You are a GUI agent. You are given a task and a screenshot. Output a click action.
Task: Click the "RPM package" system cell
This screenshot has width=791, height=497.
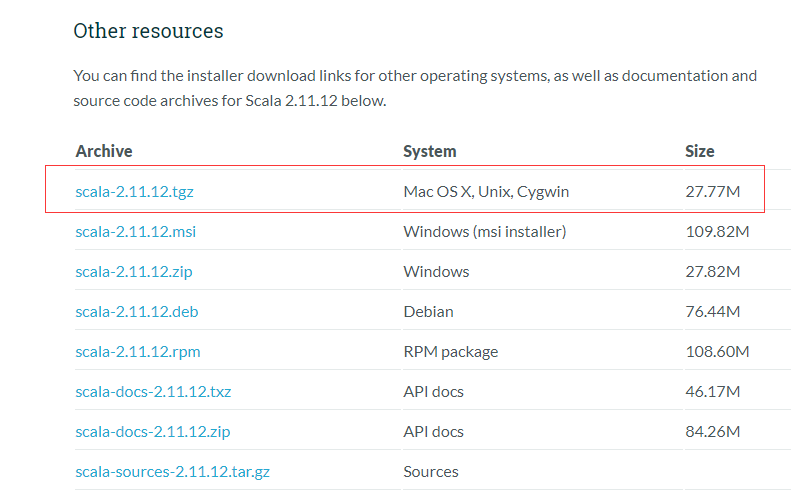coord(450,351)
